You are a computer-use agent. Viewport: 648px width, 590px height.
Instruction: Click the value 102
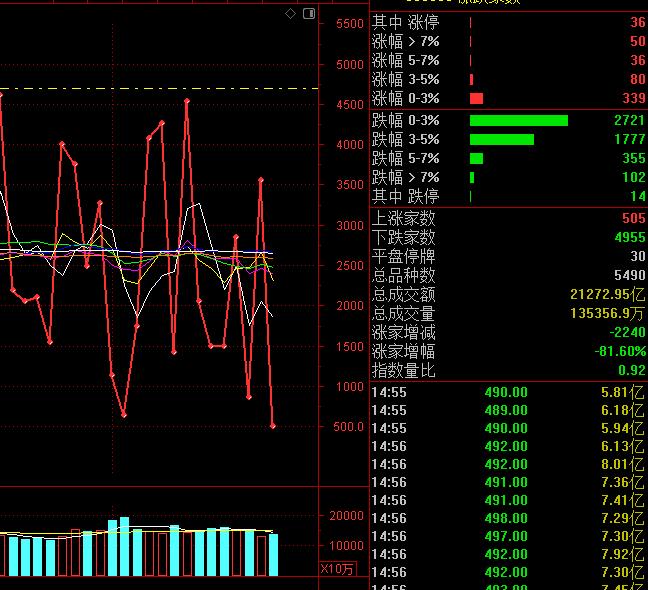634,177
